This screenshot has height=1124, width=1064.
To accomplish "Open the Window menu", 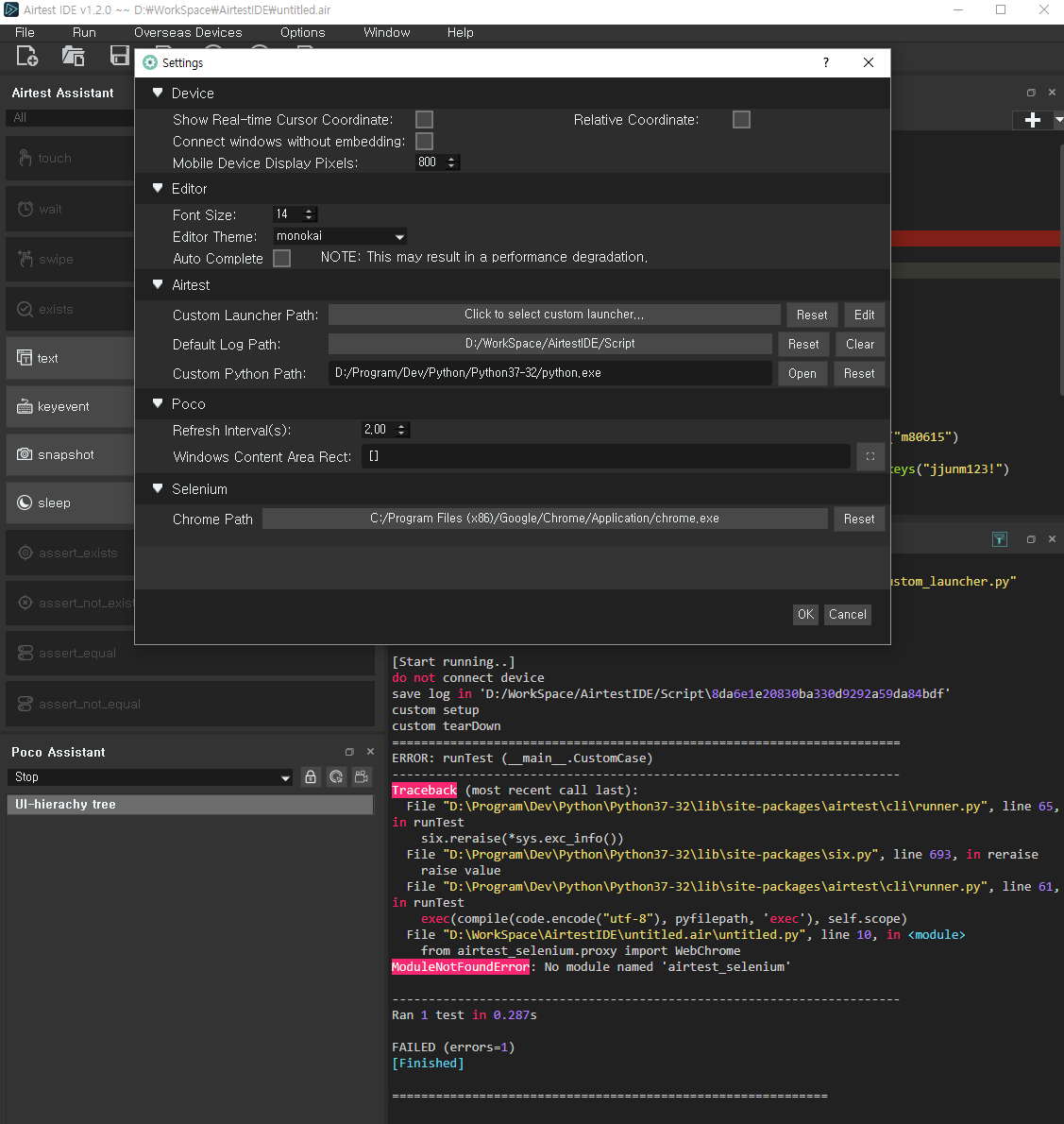I will 387,32.
